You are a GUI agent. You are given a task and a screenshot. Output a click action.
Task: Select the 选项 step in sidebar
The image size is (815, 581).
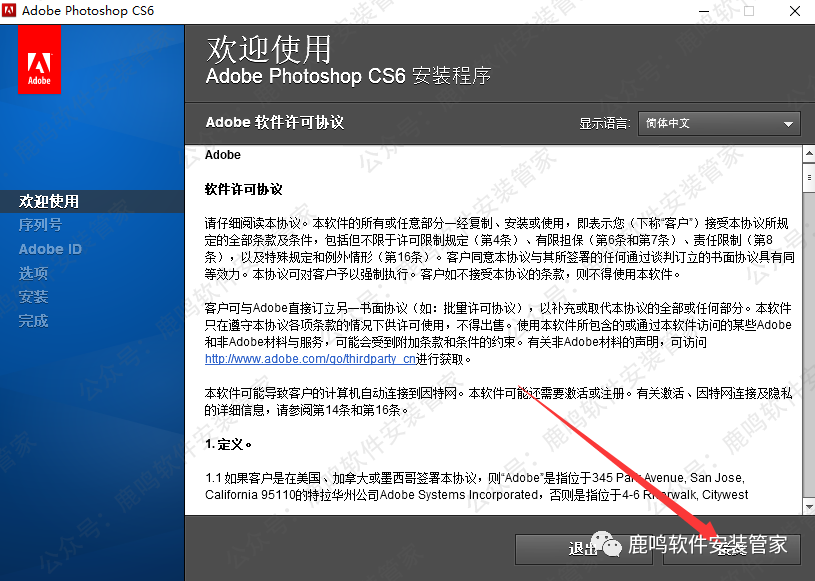33,273
